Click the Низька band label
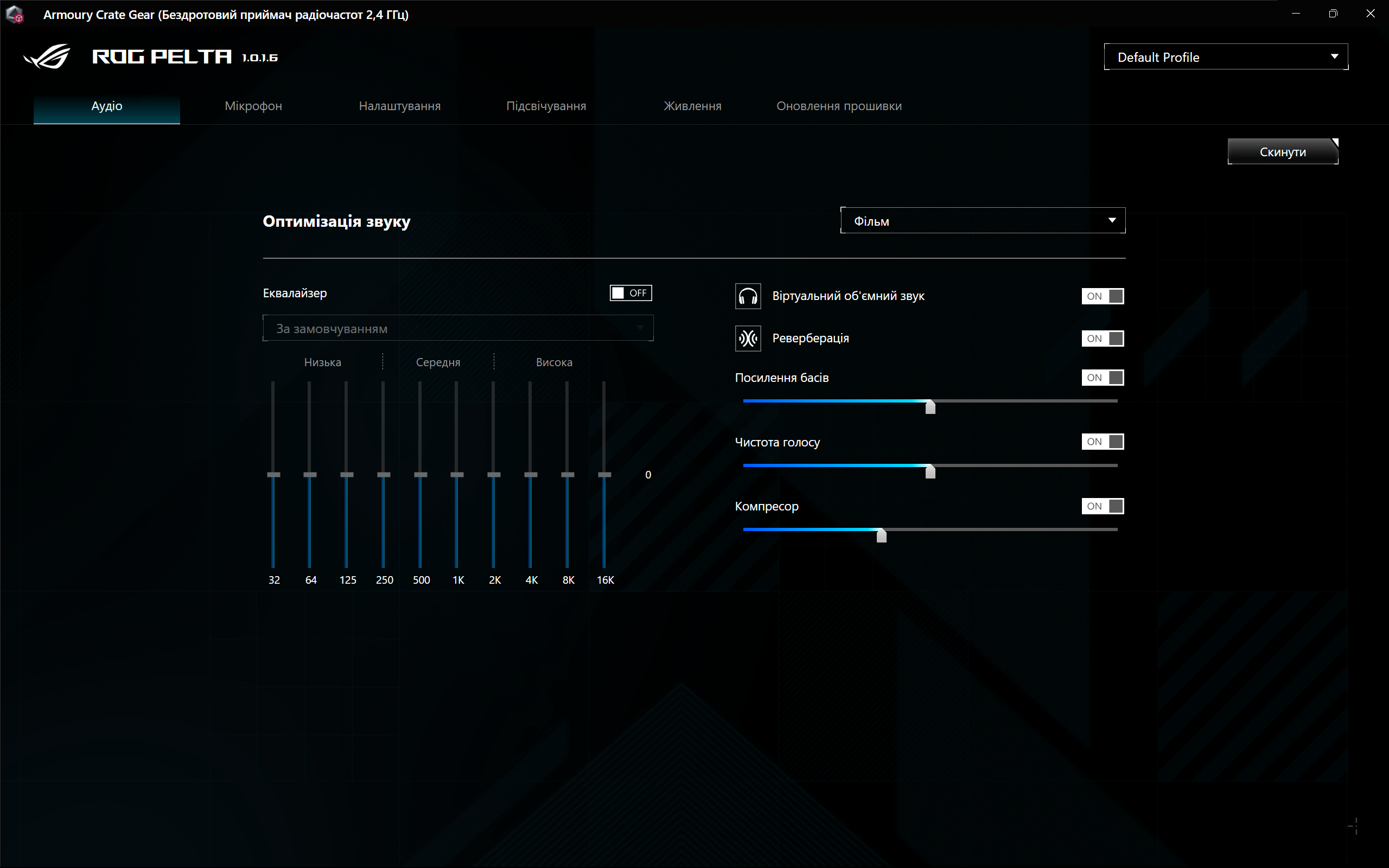This screenshot has width=1389, height=868. pos(323,362)
